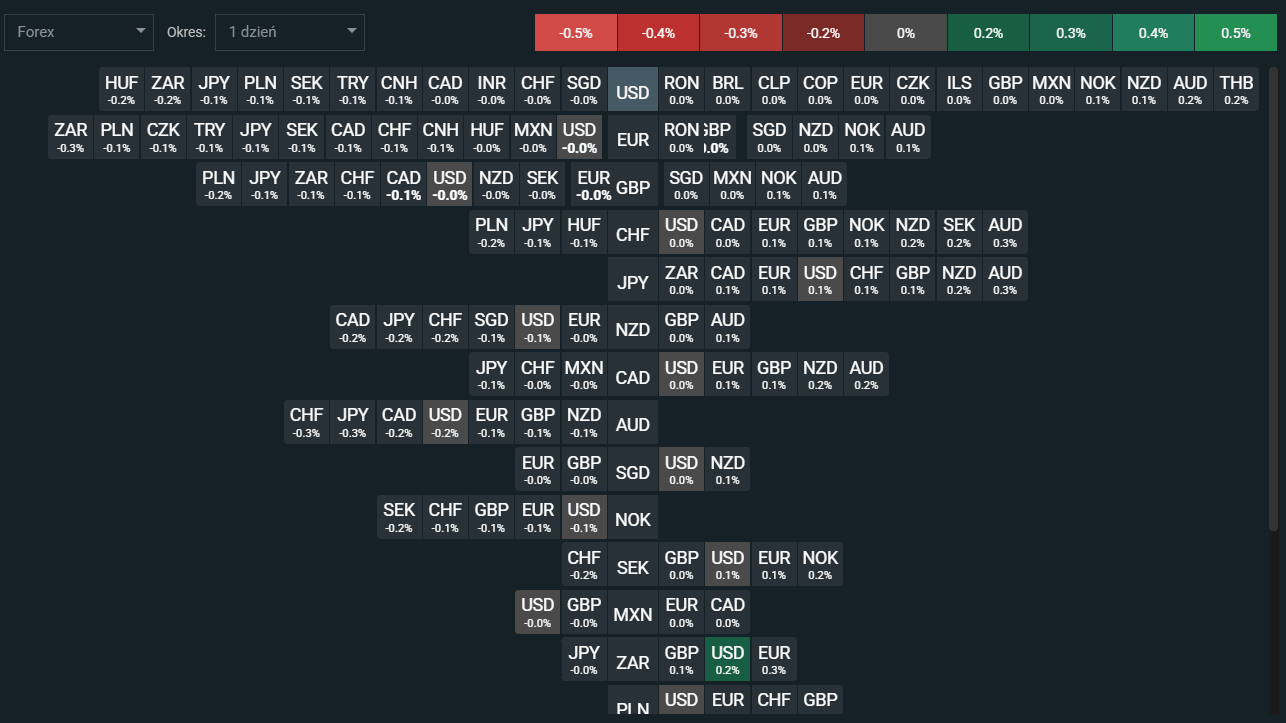Select the 0.5% green legend swatch
The height and width of the screenshot is (723, 1286).
(x=1235, y=33)
